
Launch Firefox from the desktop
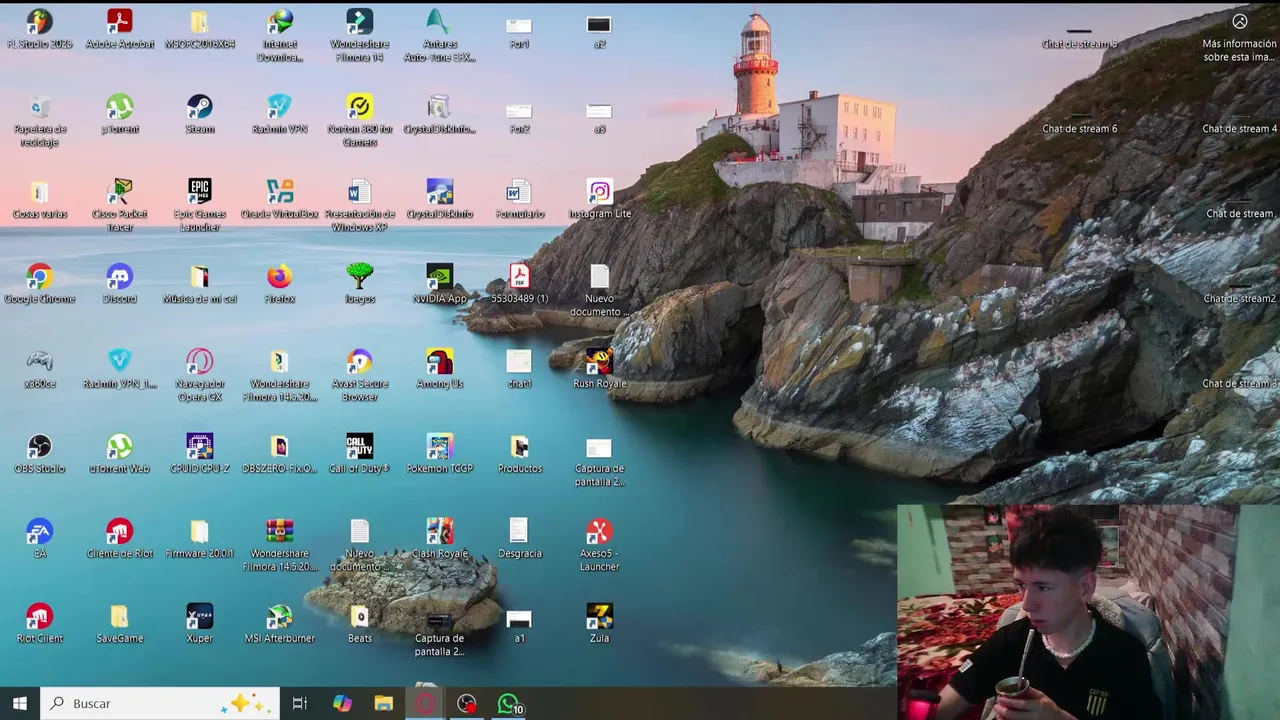(x=280, y=284)
